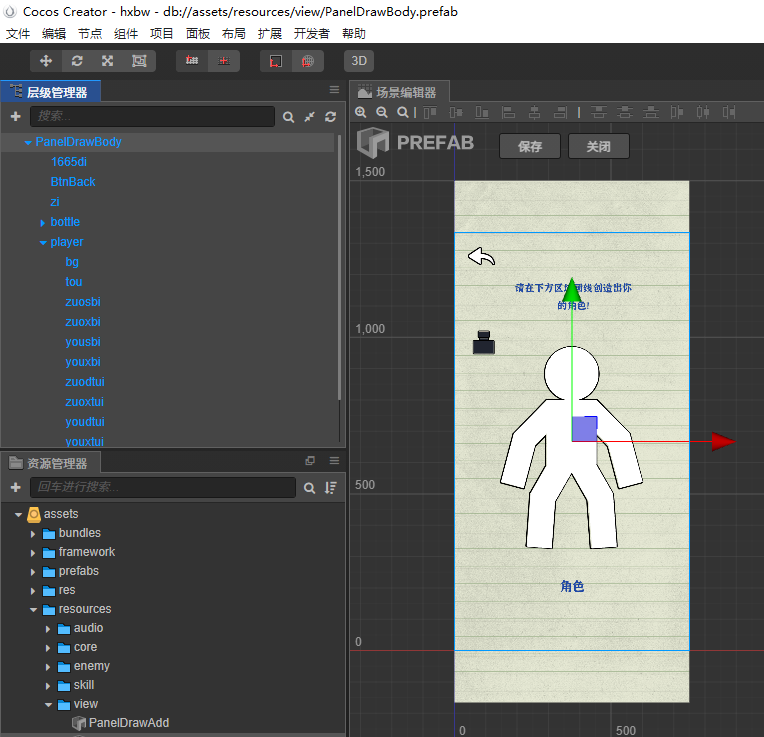Collapse the view folder
The width and height of the screenshot is (764, 737).
[x=48, y=704]
